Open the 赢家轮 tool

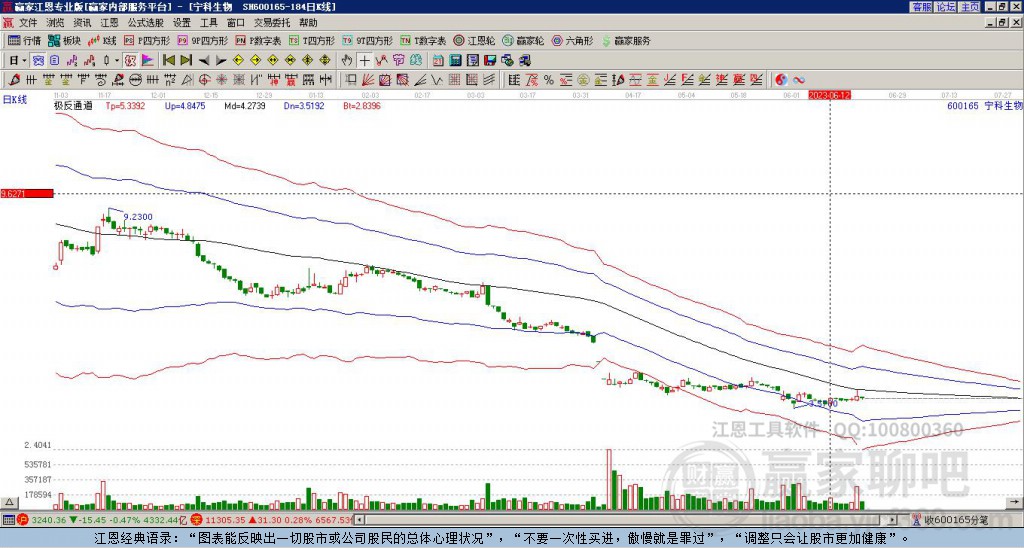pyautogui.click(x=523, y=40)
